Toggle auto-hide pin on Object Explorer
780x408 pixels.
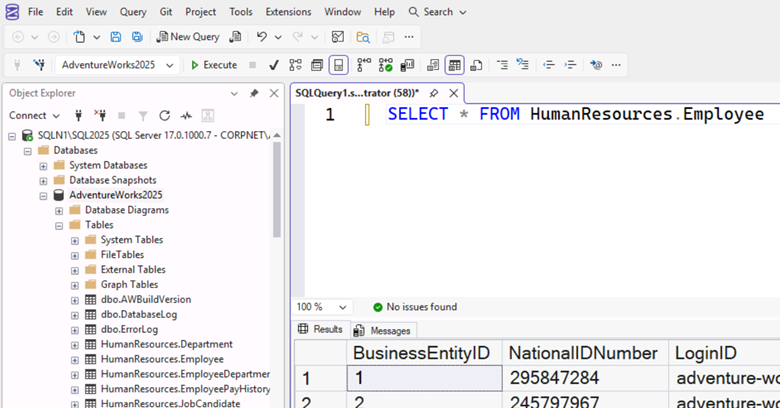pyautogui.click(x=254, y=93)
